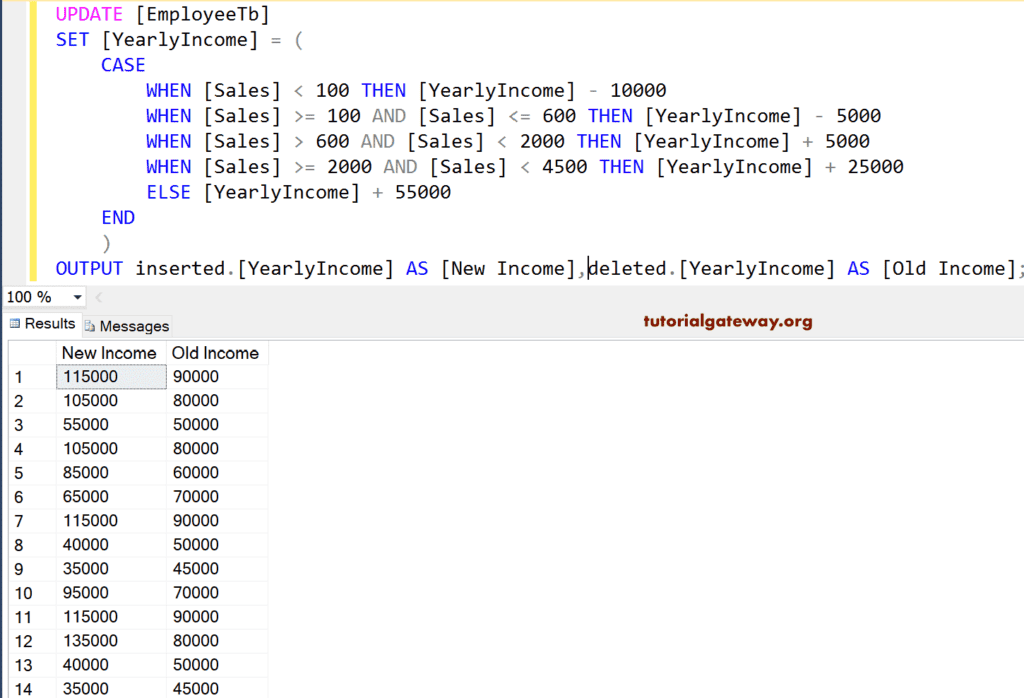Click the CASE keyword in the query
The image size is (1024, 698).
click(x=123, y=65)
